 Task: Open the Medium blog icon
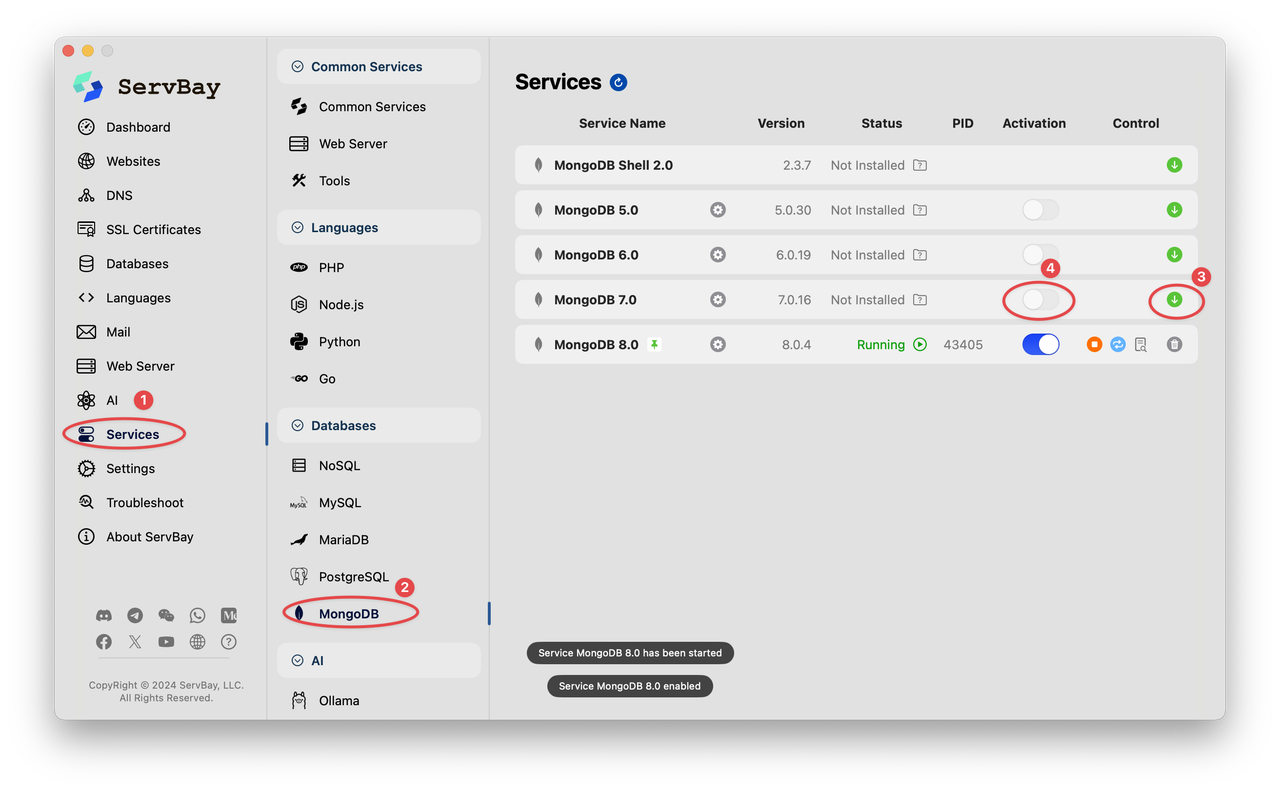229,615
